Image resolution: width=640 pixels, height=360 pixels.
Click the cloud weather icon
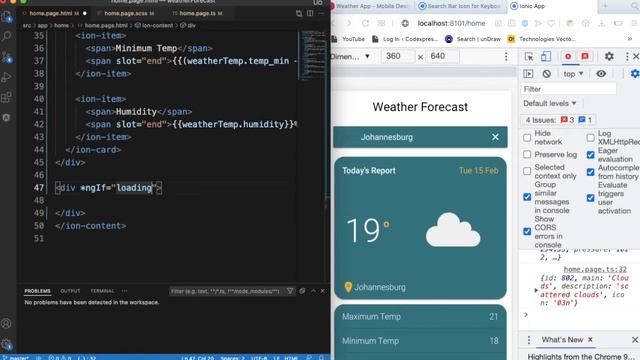[453, 230]
